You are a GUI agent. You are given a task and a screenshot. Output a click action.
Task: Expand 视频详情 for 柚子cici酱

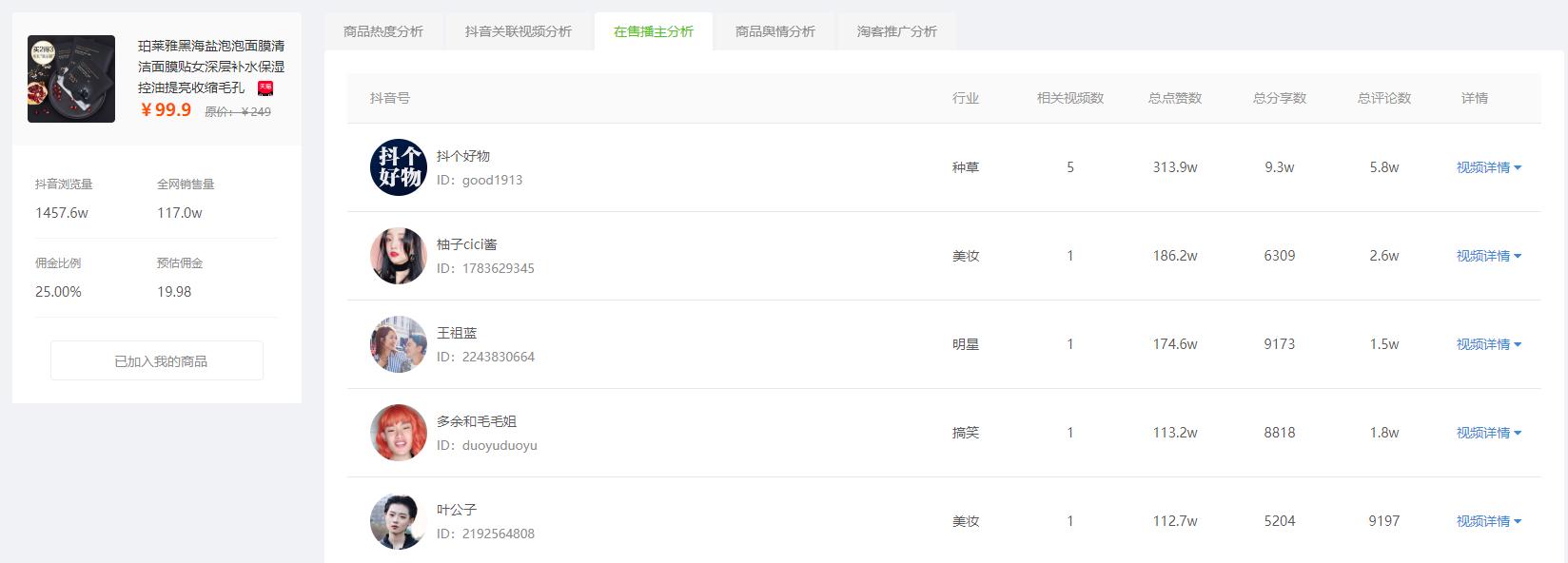[x=1488, y=256]
